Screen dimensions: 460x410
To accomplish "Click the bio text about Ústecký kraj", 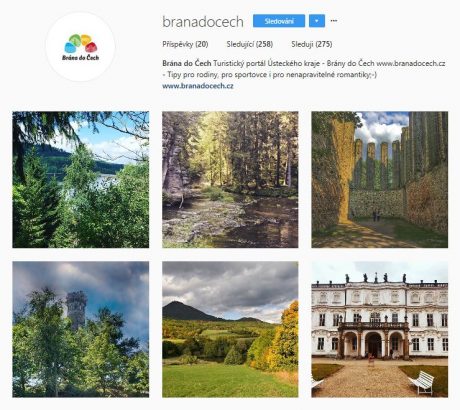I will click(x=304, y=69).
